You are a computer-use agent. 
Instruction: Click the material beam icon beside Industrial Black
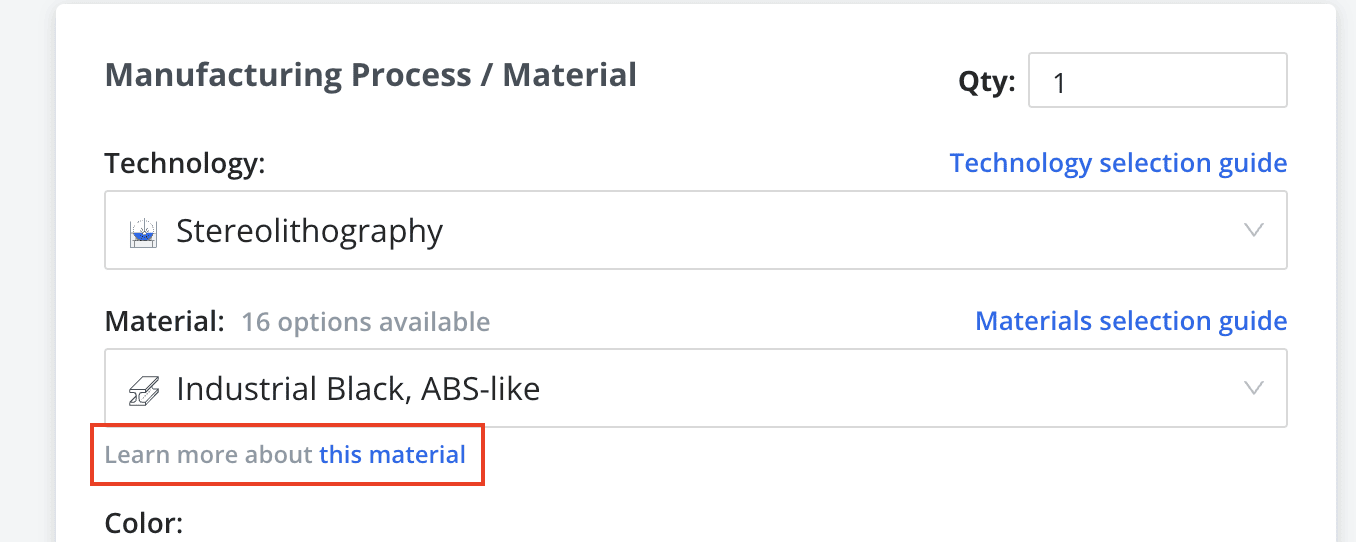tap(145, 389)
